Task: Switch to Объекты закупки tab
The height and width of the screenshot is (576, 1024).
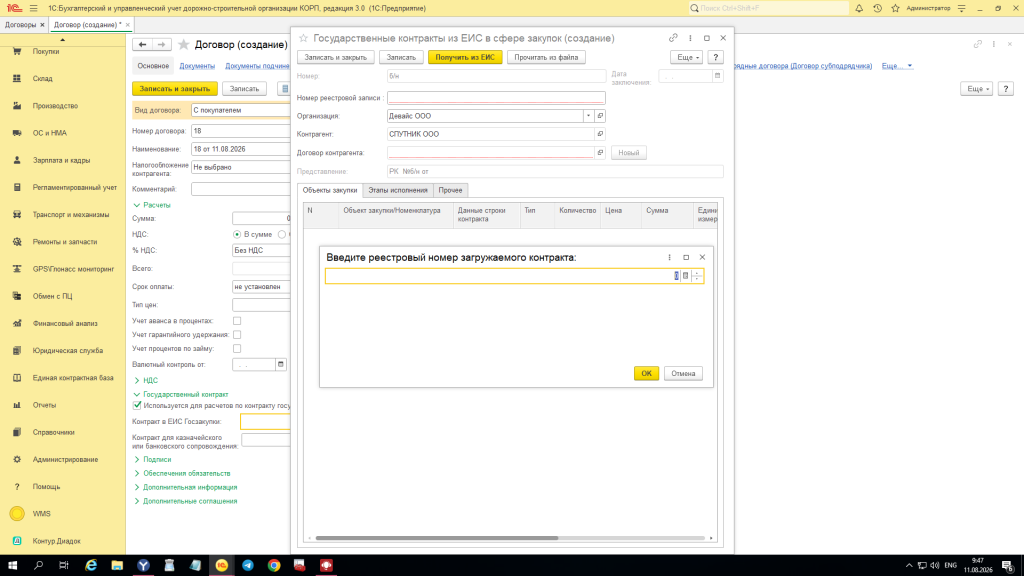Action: [330, 190]
